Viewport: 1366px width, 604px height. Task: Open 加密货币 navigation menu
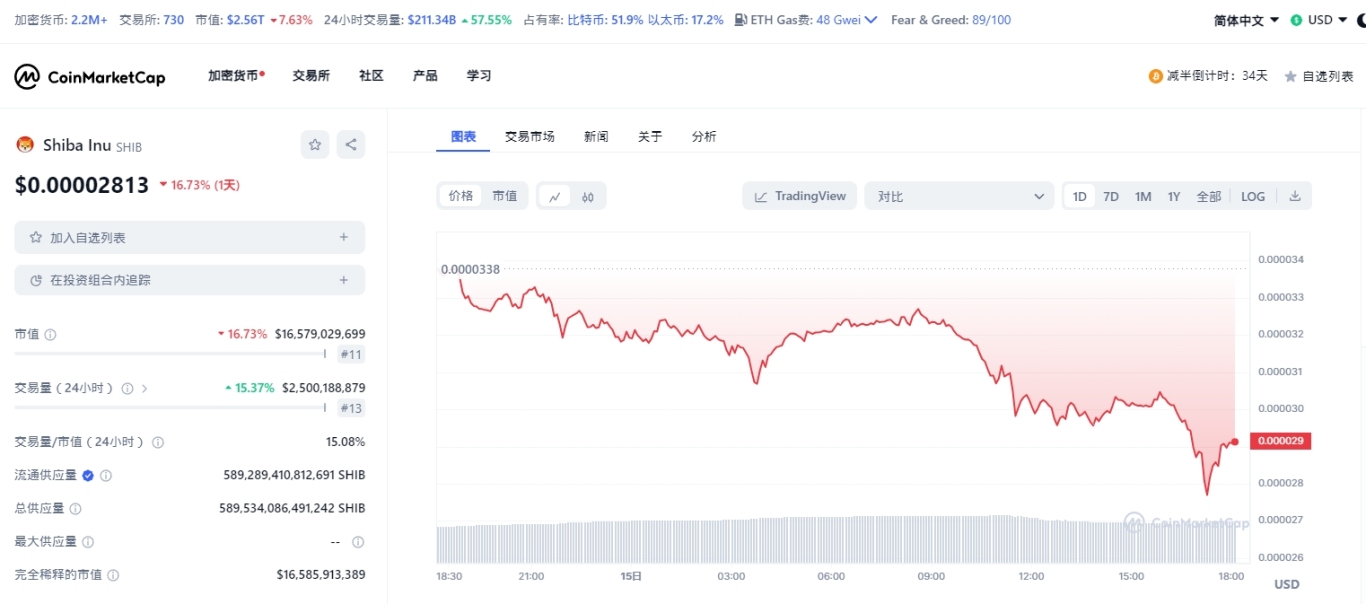(236, 76)
